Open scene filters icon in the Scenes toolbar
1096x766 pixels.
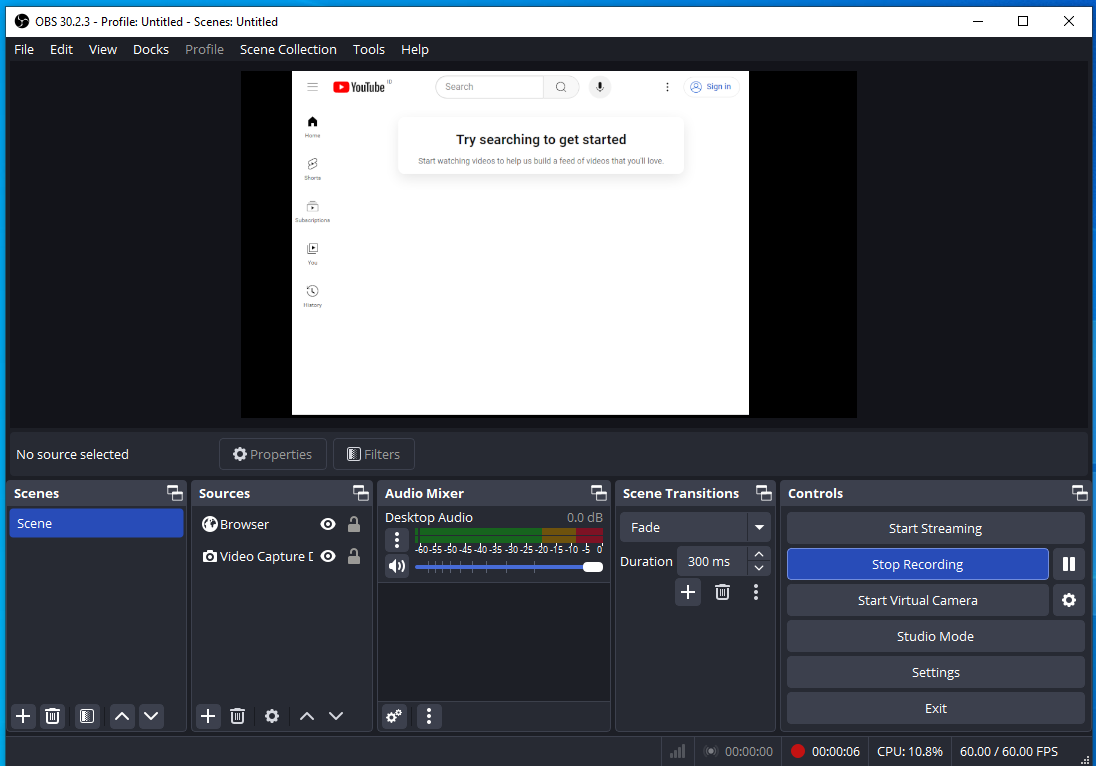87,716
